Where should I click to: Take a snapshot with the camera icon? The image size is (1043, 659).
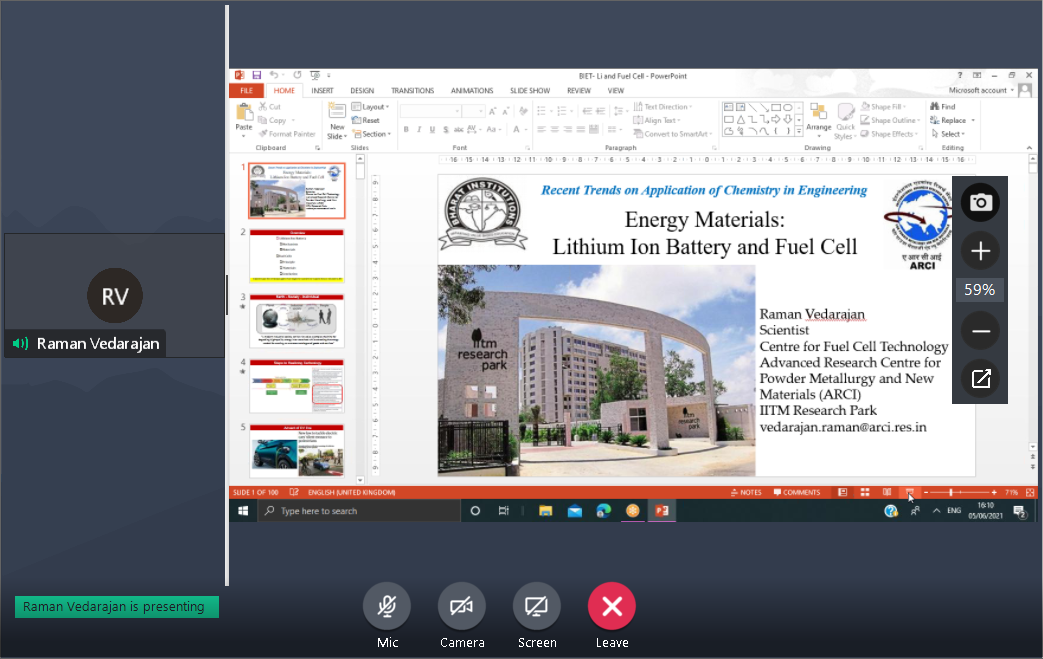pyautogui.click(x=980, y=203)
